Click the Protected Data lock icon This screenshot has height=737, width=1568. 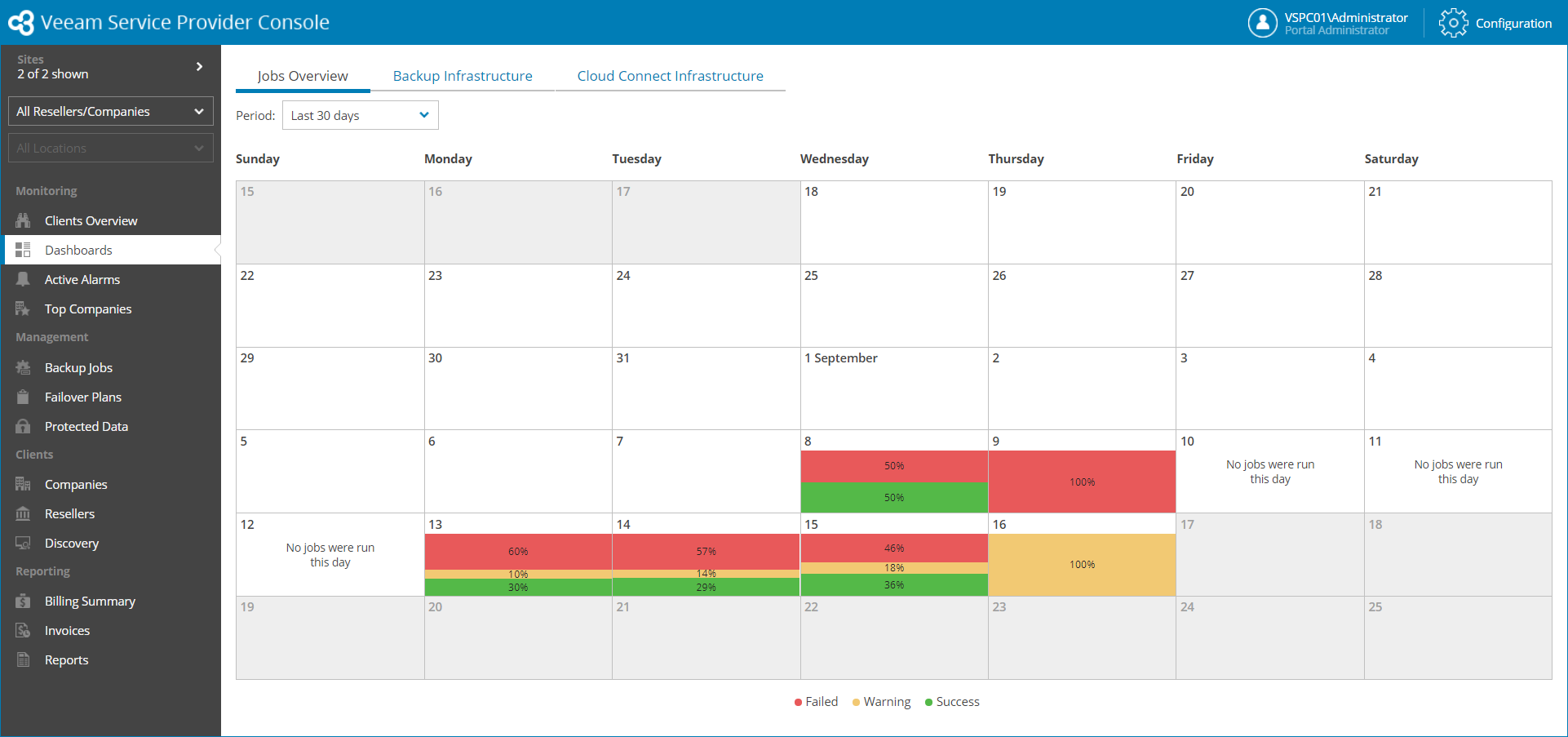click(x=23, y=426)
